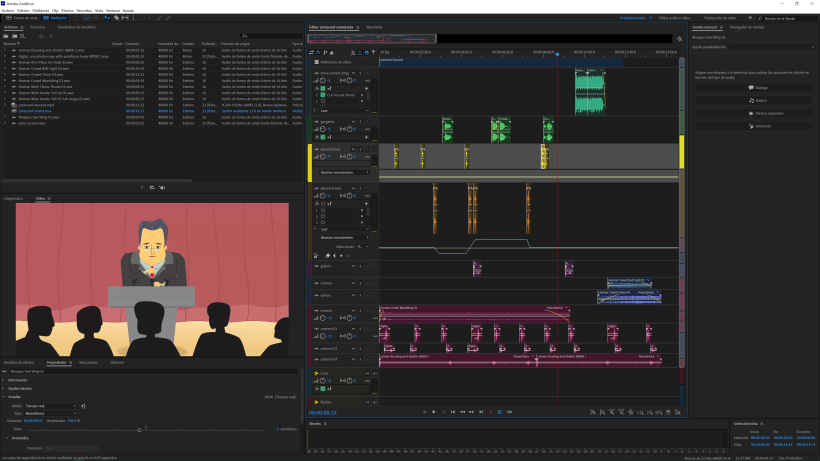Toggle the snapping magnet in editor toolbar
This screenshot has height=461, width=820.
(367, 52)
